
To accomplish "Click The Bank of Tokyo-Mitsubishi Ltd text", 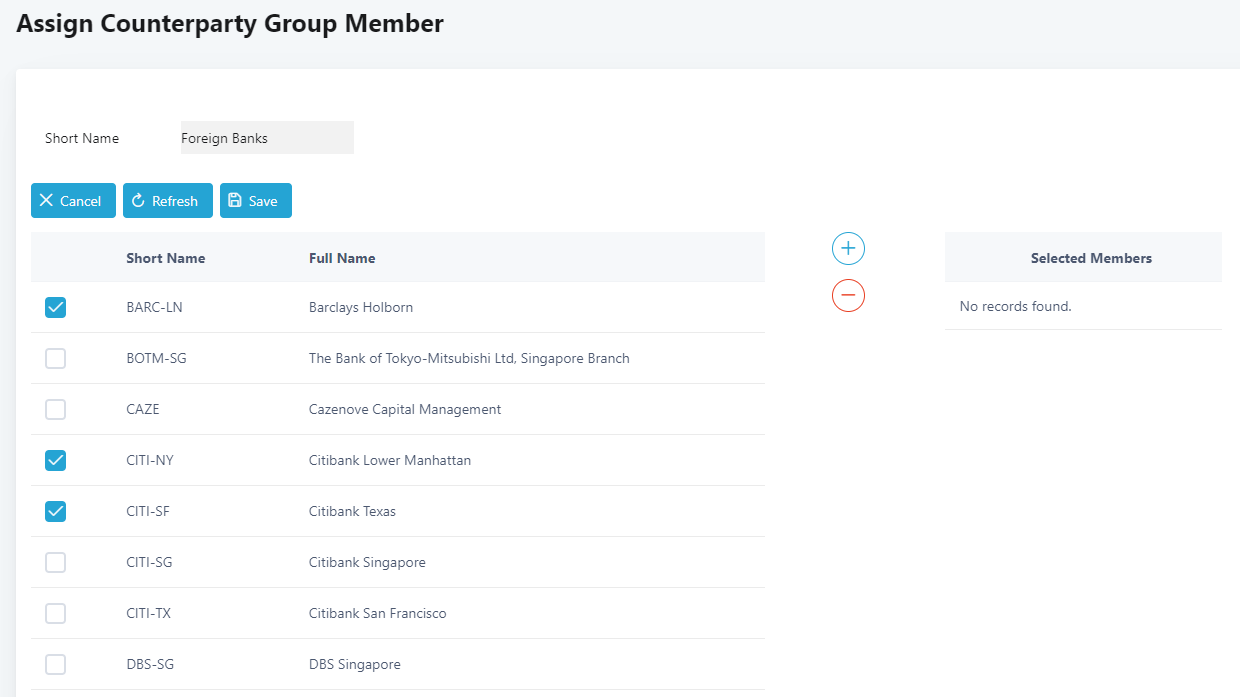I will tap(469, 358).
